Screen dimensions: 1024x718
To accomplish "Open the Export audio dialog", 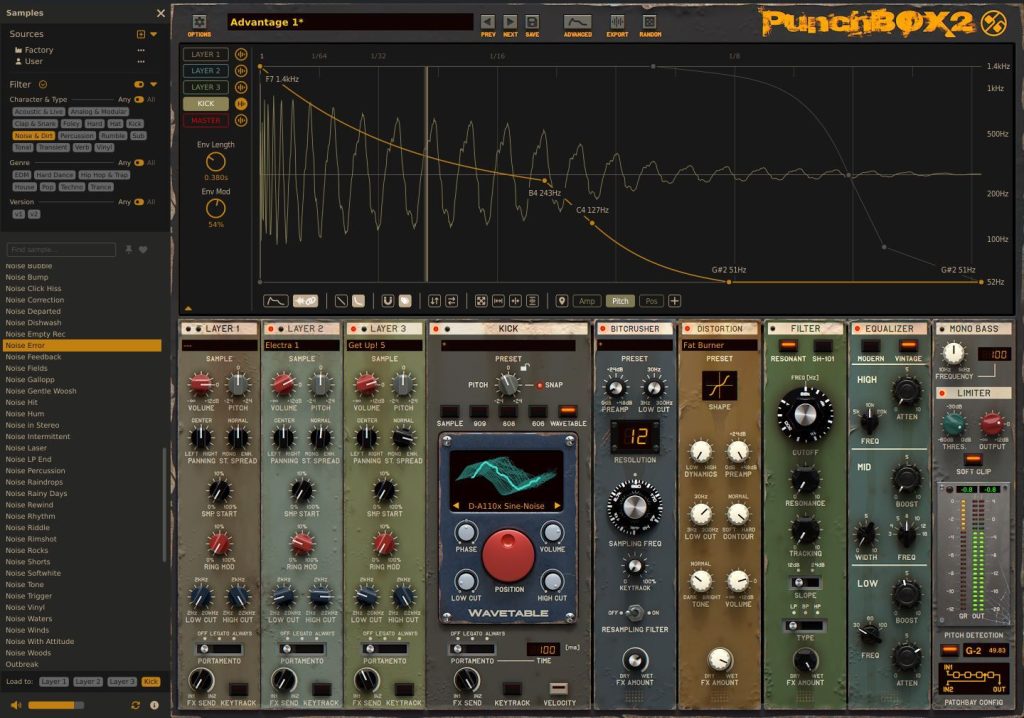I will (x=617, y=22).
